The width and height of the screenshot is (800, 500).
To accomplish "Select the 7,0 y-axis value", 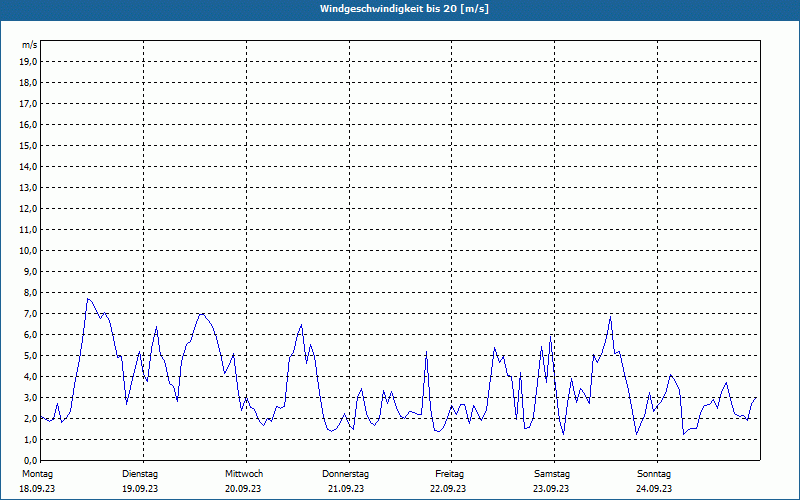I will [x=31, y=313].
